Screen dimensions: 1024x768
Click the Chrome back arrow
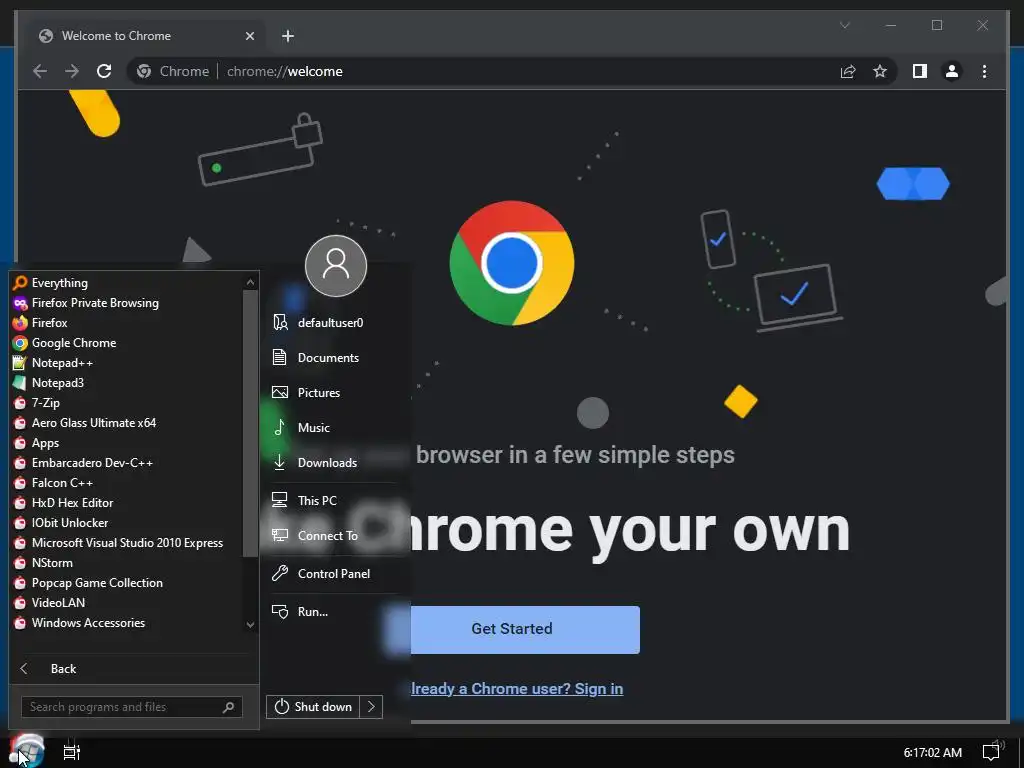(40, 71)
